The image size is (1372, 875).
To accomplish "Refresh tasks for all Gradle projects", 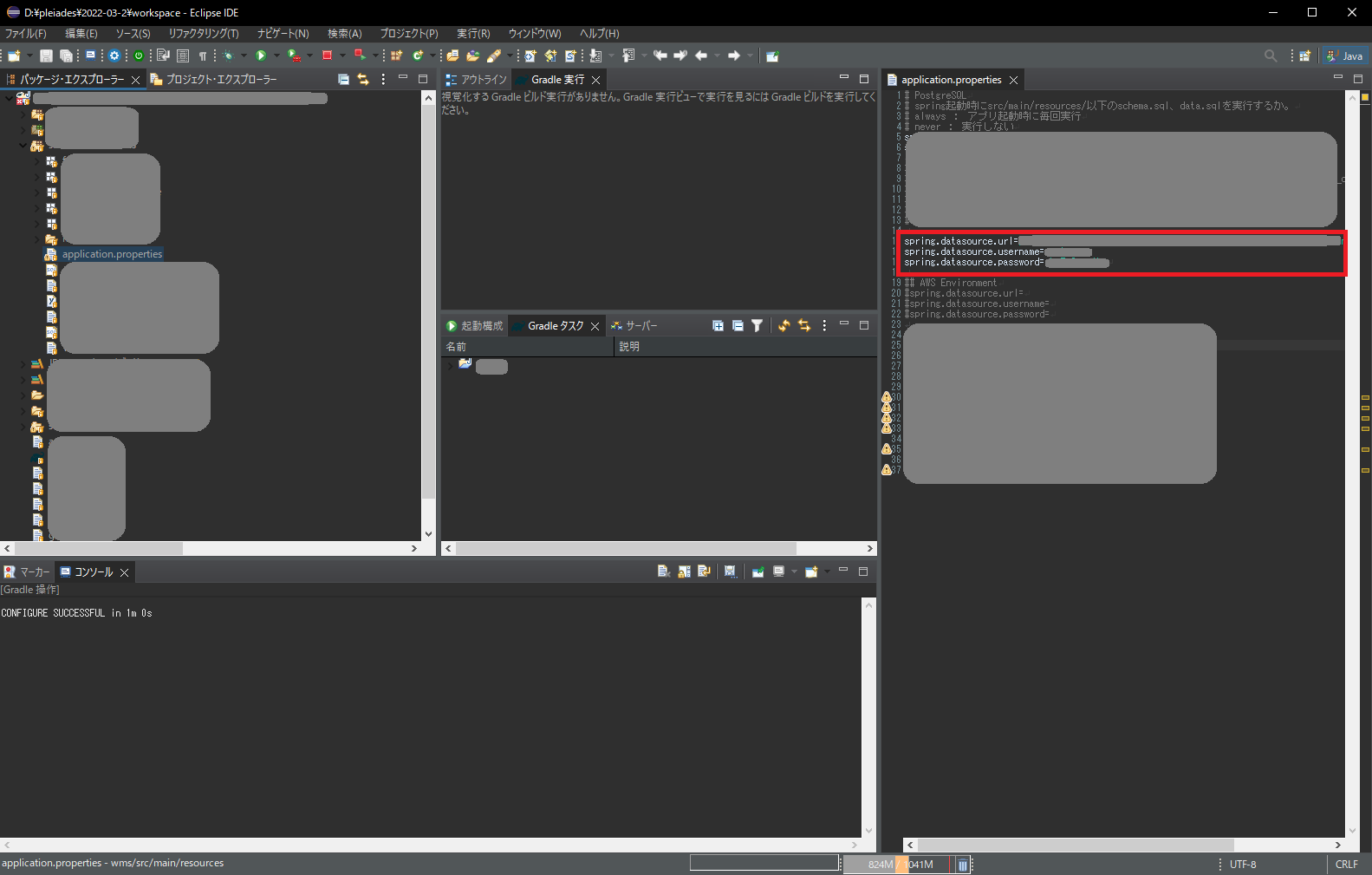I will [x=784, y=325].
